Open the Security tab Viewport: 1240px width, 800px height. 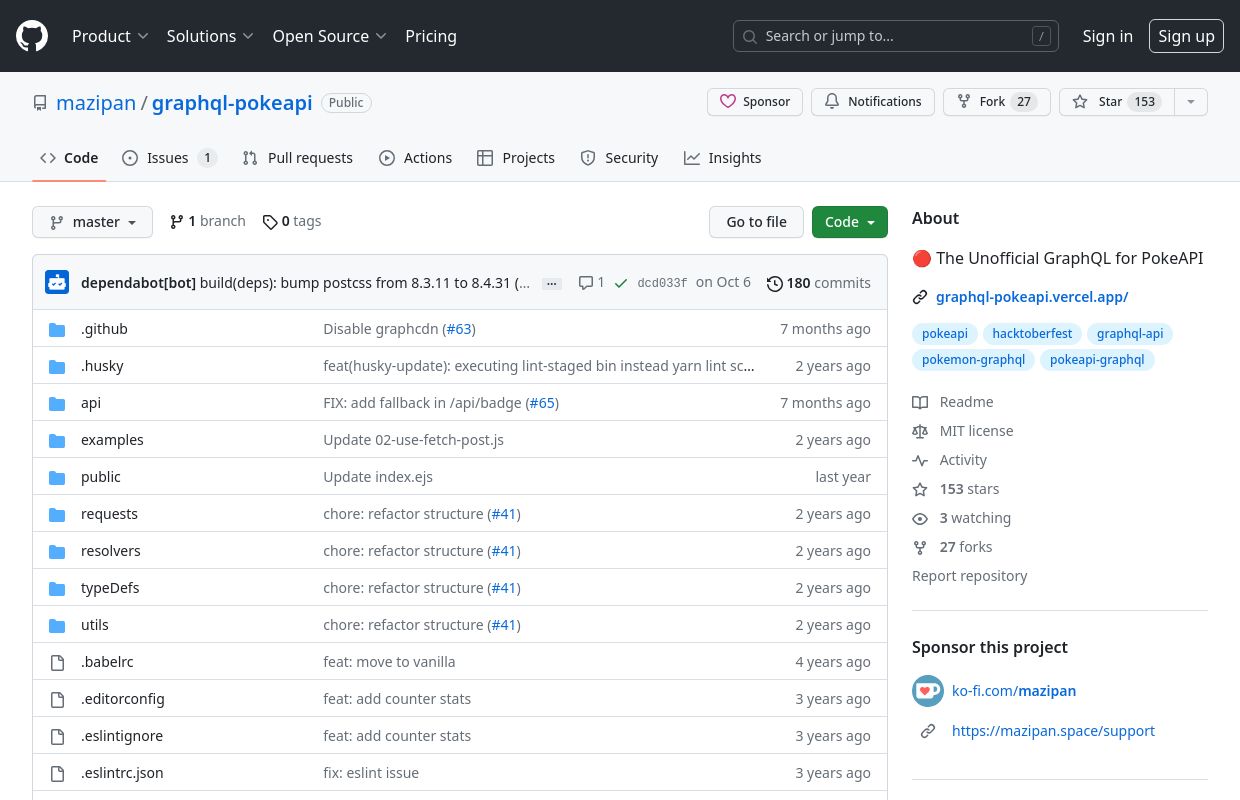point(619,158)
